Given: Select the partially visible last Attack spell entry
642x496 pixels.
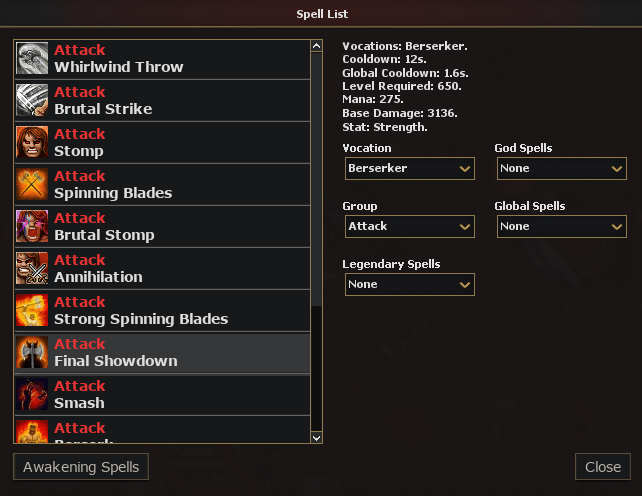Looking at the screenshot, I should (x=163, y=430).
